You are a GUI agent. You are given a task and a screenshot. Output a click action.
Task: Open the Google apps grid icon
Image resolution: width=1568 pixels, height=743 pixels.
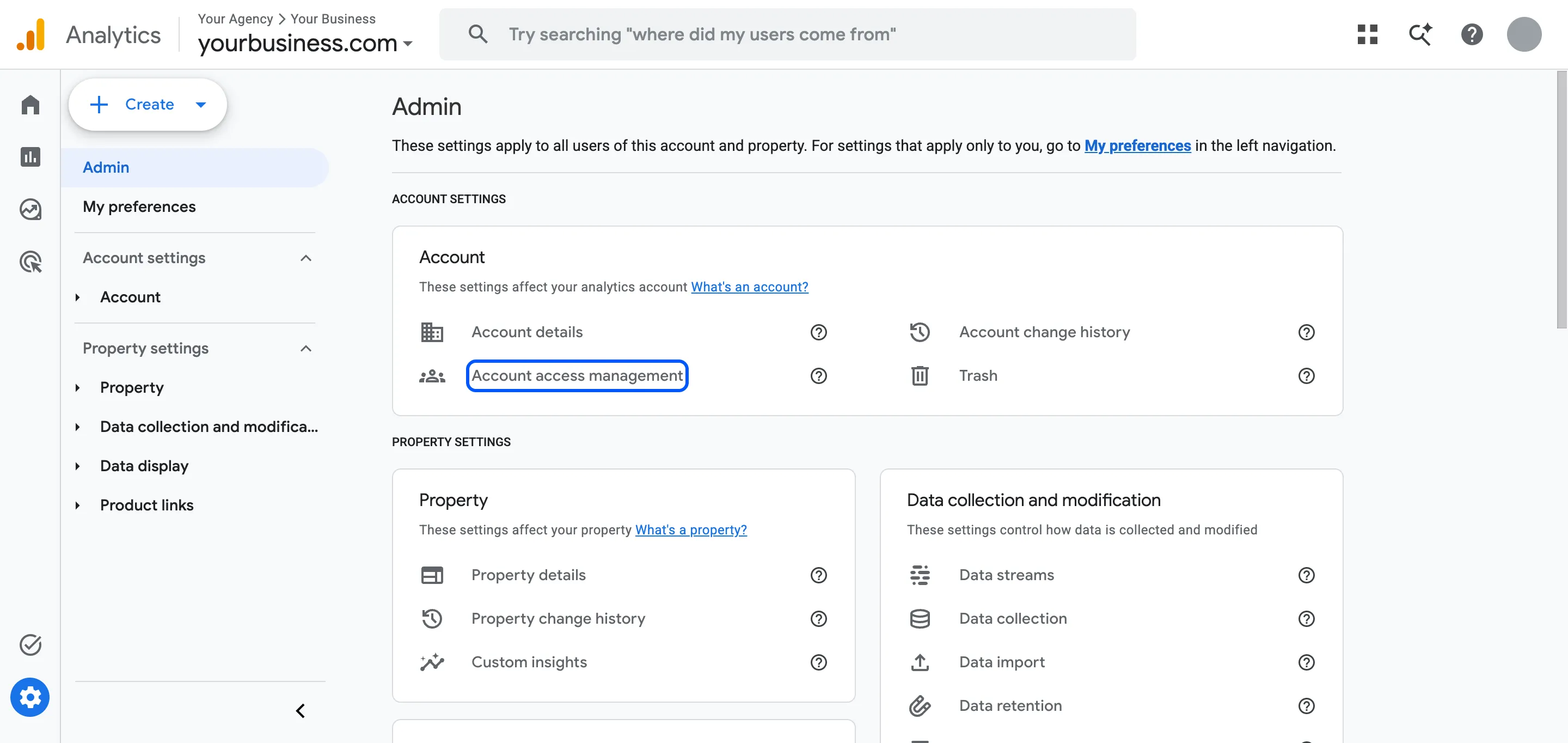coord(1368,34)
